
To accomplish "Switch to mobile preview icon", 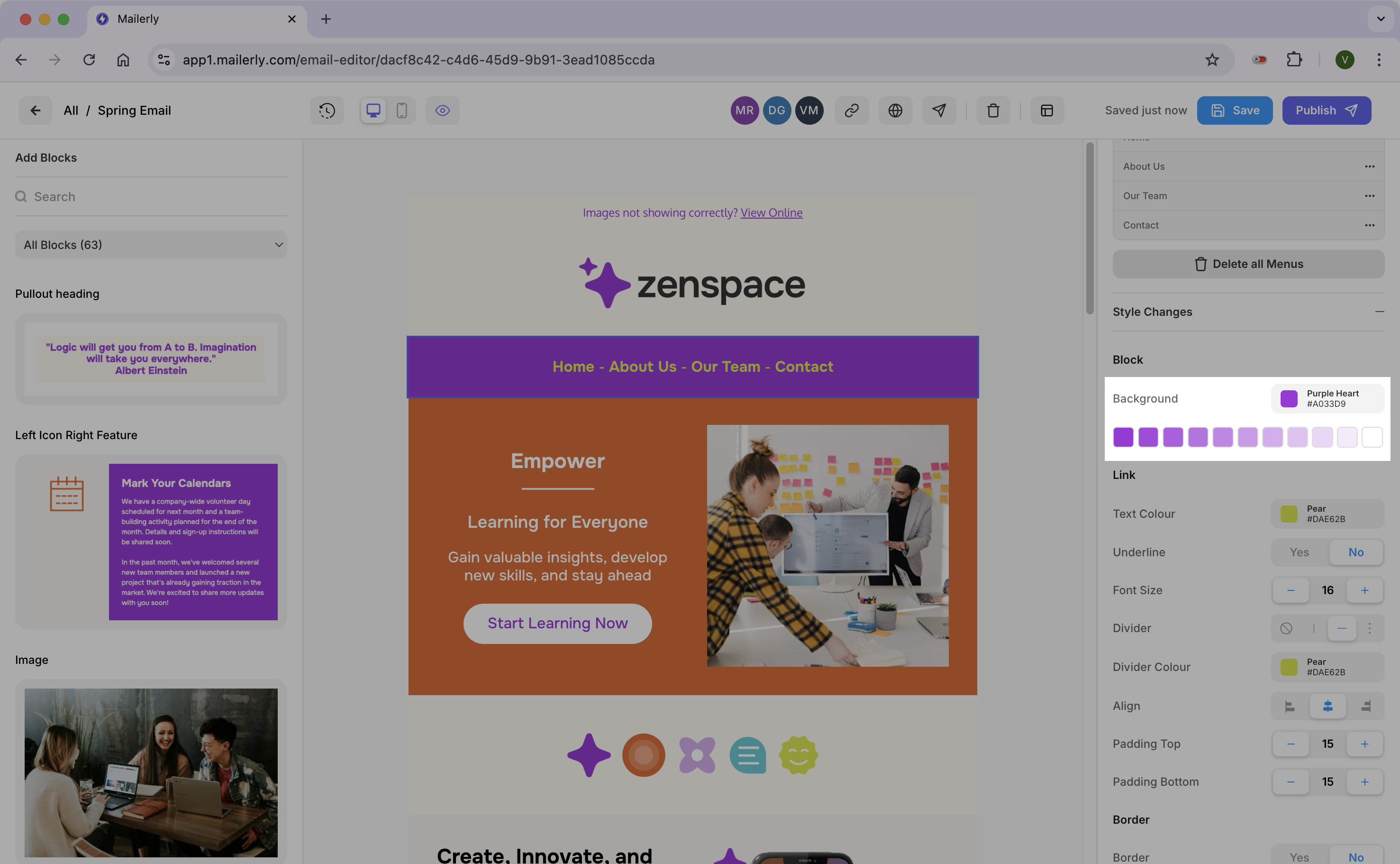I will 401,110.
